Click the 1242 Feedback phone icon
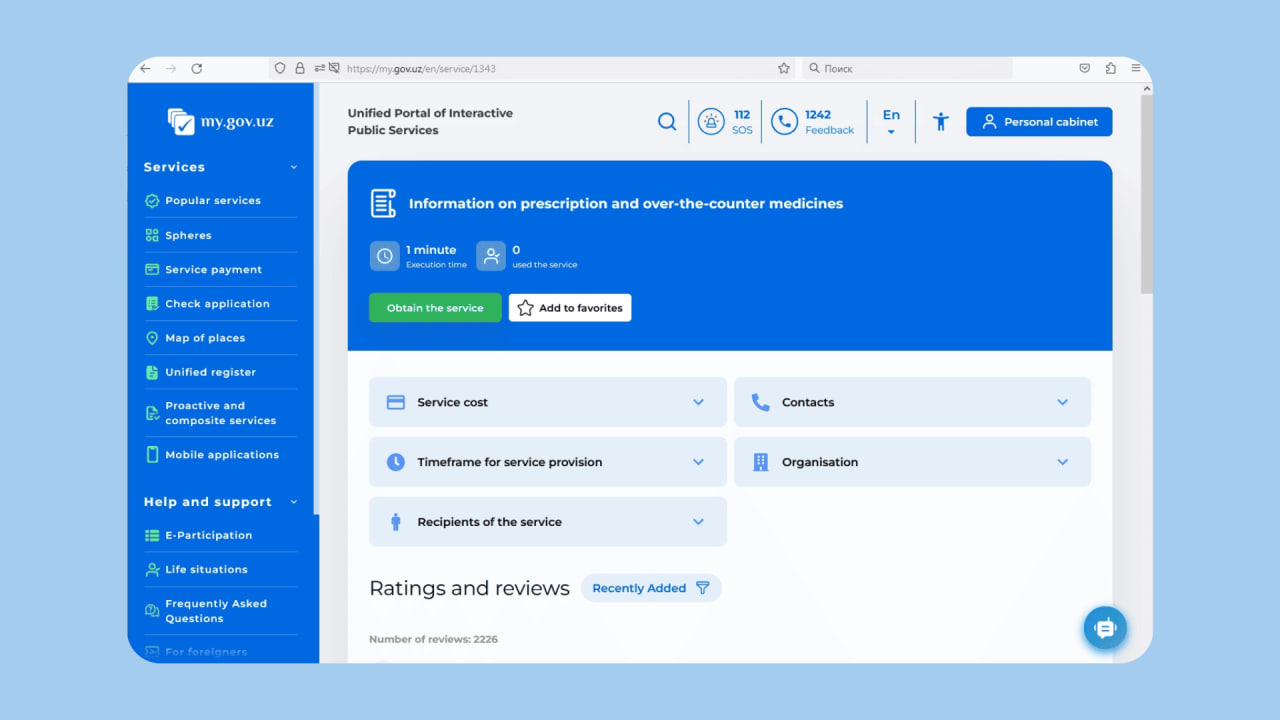The width and height of the screenshot is (1280, 720). click(784, 122)
